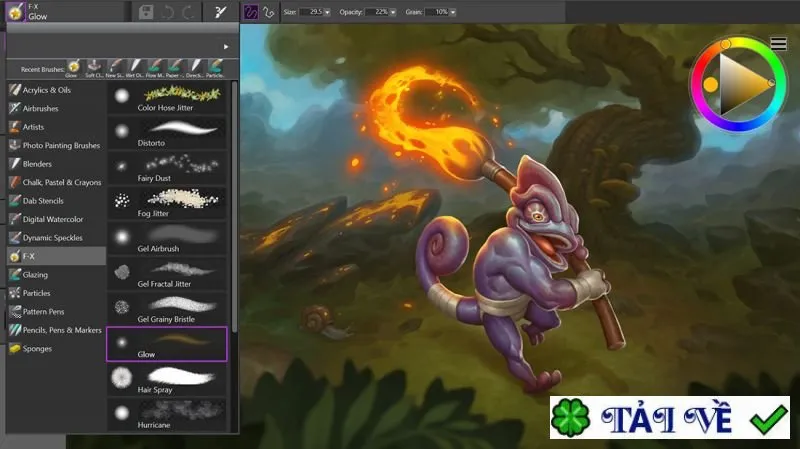Choose the Fairy Dust brush variant
Screen dimensions: 800x449
coord(167,168)
